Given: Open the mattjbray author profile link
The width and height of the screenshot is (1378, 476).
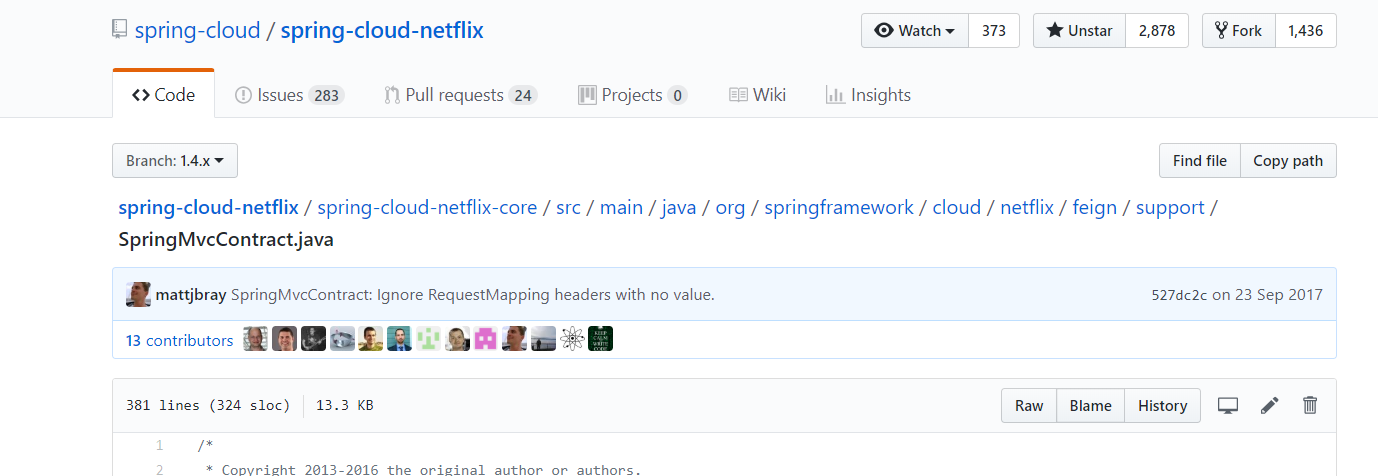Looking at the screenshot, I should click(x=191, y=295).
